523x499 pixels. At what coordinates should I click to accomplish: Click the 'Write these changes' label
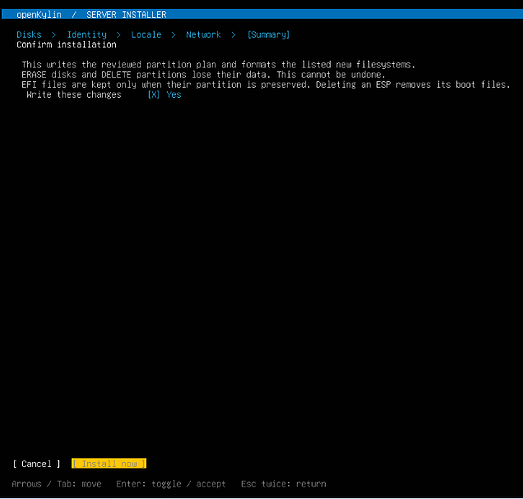point(74,95)
